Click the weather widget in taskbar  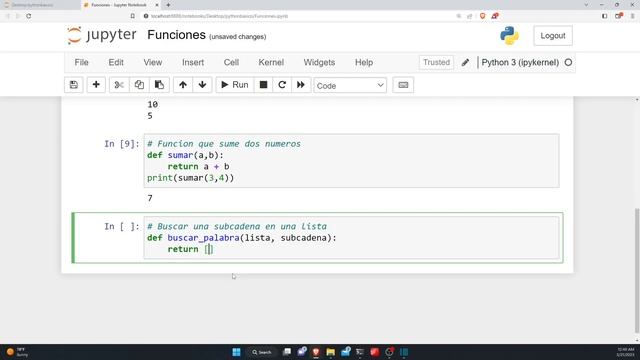coord(17,352)
